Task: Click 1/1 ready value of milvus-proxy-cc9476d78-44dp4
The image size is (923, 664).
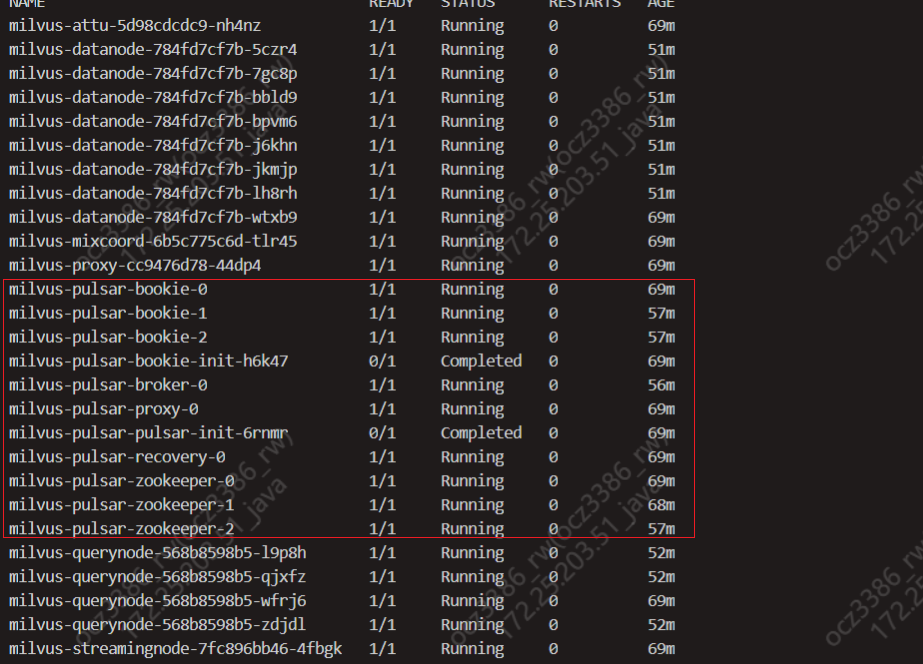Action: click(383, 265)
